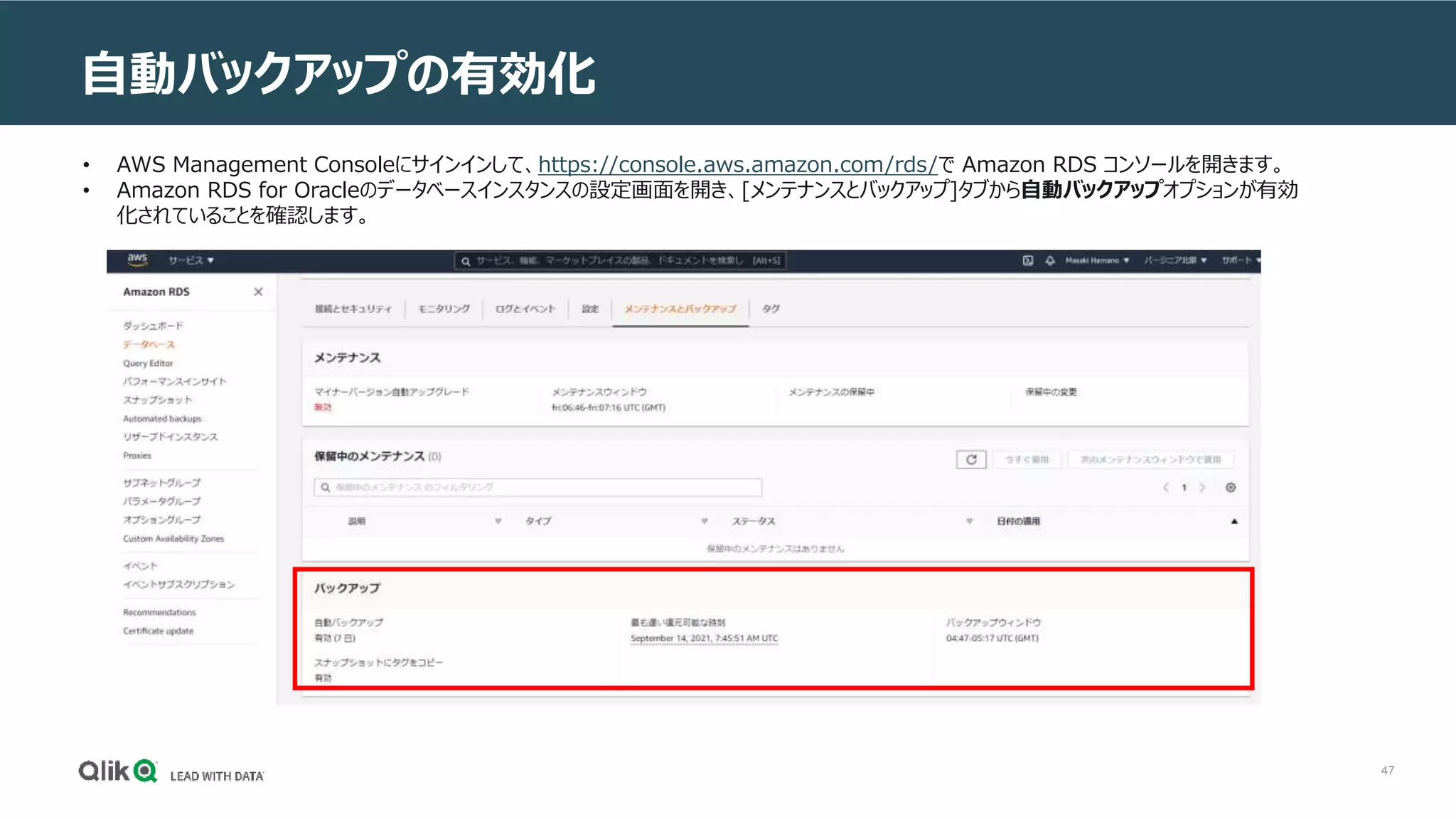
Task: Switch to the タグ tab
Action: 771,309
